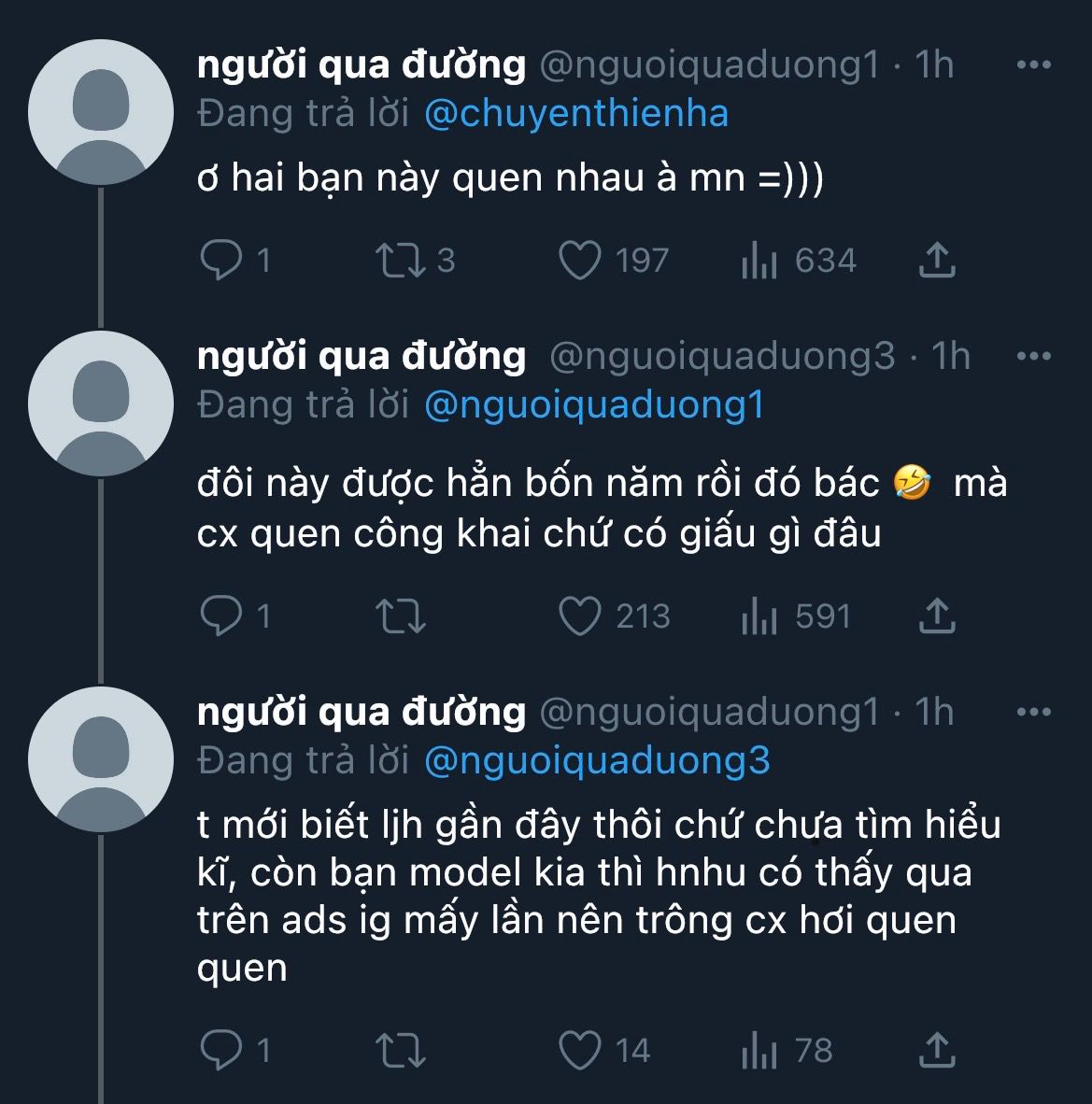The image size is (1092, 1104).
Task: Like the tweet with 197 likes
Action: (580, 260)
